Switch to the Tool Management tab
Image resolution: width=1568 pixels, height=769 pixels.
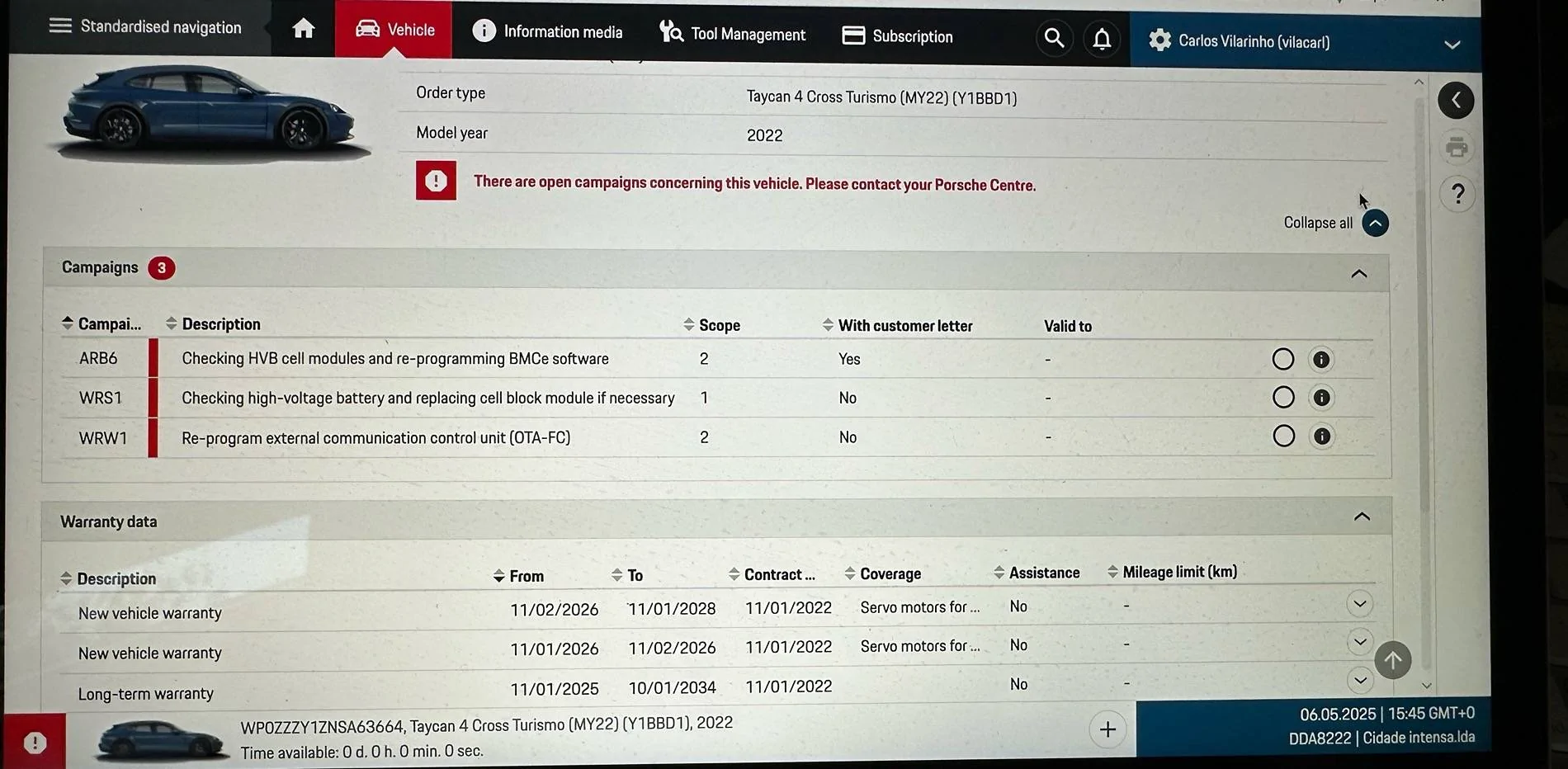(732, 34)
